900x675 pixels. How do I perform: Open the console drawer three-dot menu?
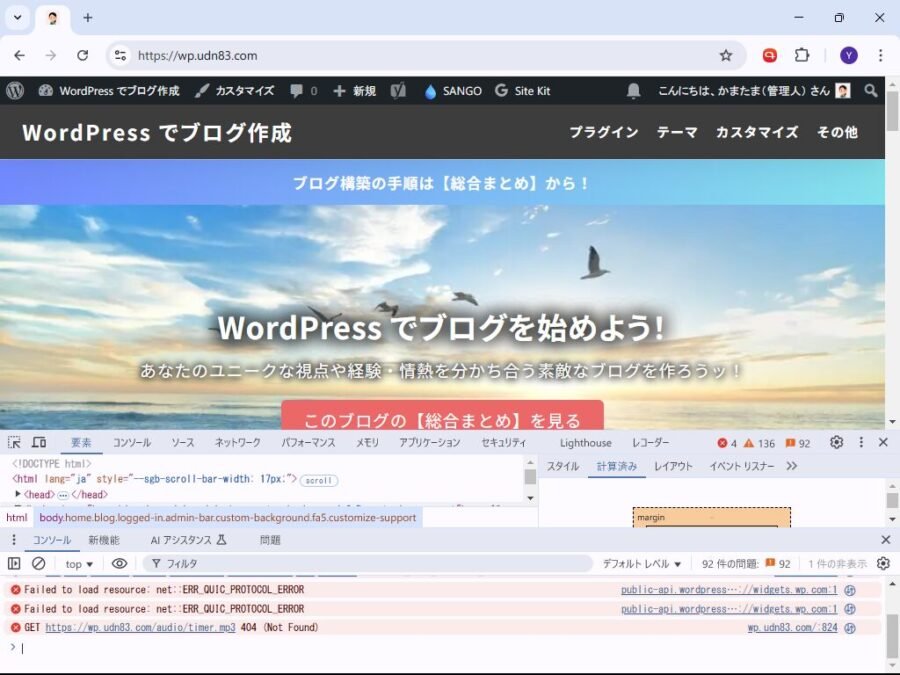pos(14,540)
